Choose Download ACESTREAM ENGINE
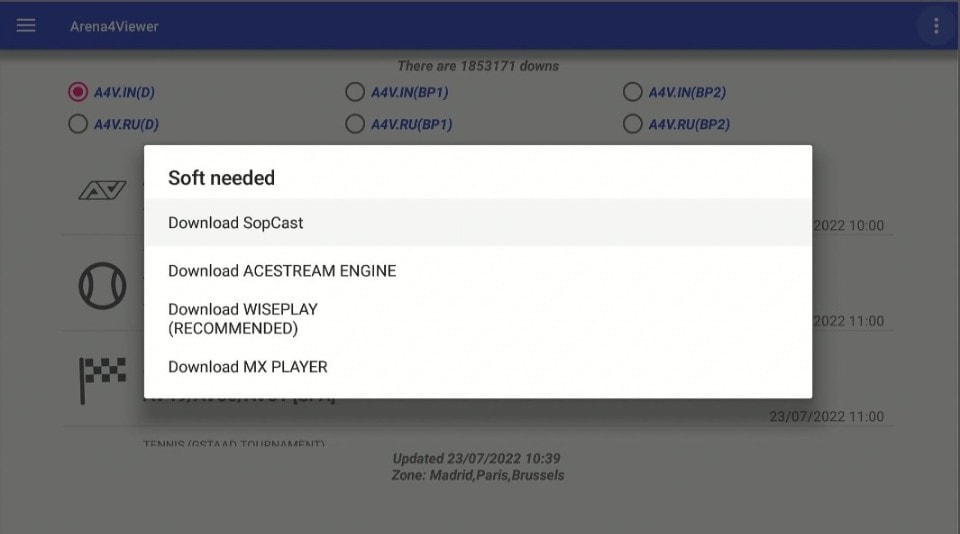 (478, 271)
